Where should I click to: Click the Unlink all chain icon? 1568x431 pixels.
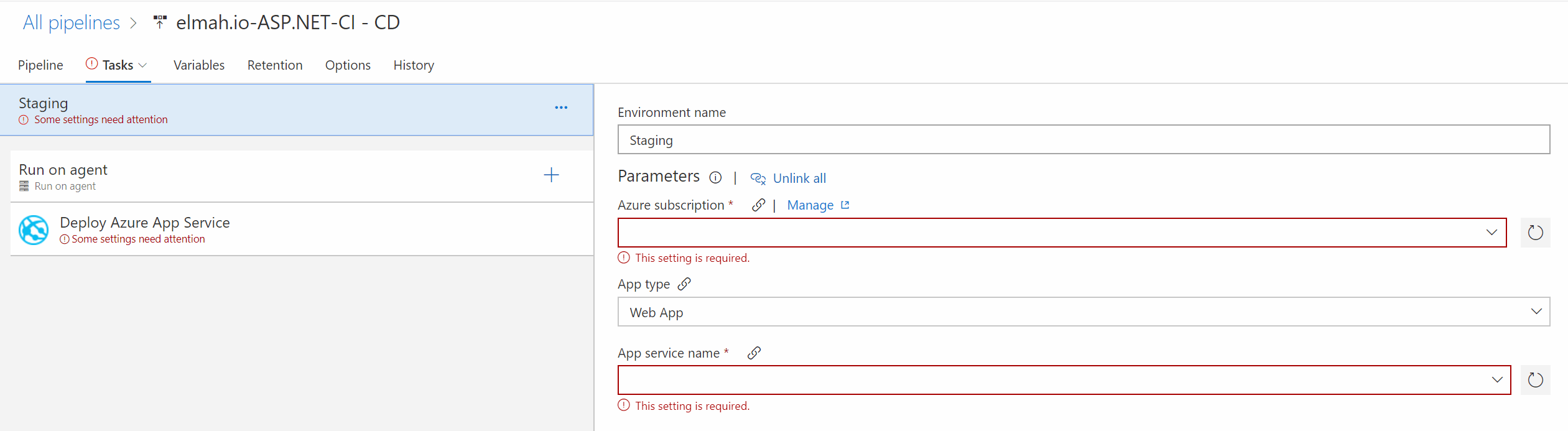click(x=758, y=178)
